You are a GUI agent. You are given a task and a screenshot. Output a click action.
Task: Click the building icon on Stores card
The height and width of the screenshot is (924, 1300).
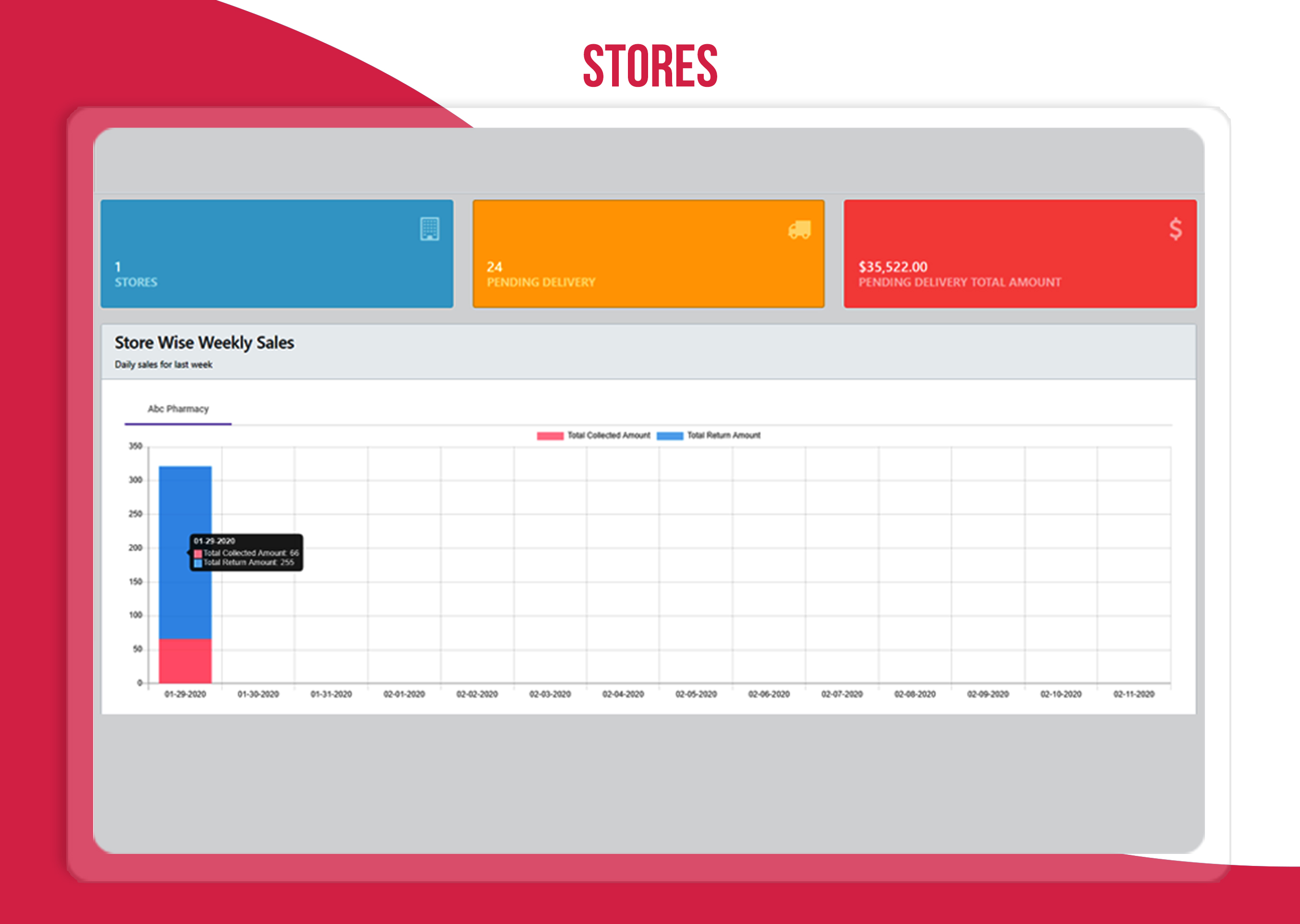430,229
